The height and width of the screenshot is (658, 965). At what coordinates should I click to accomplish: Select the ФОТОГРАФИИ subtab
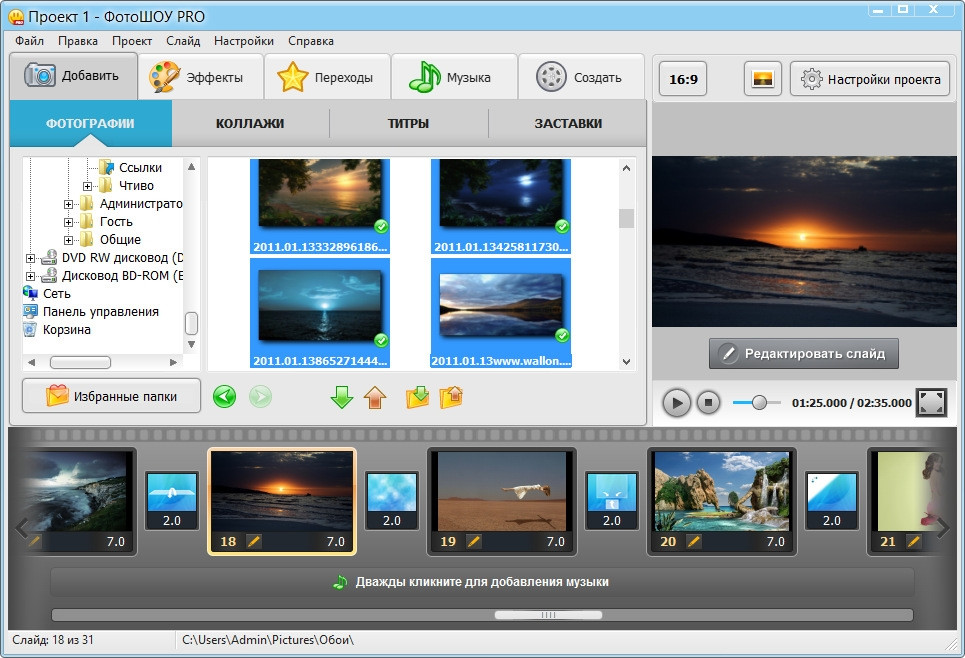coord(90,123)
